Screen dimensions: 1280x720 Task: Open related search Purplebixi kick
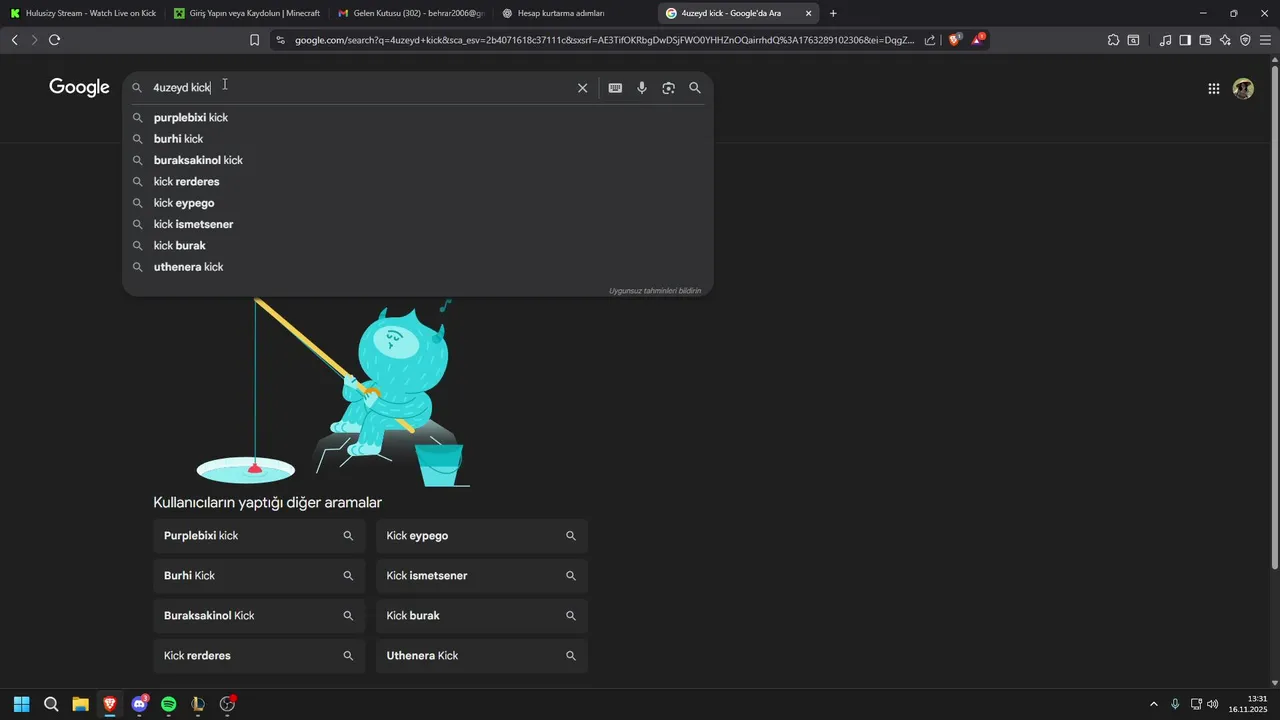[x=259, y=536]
